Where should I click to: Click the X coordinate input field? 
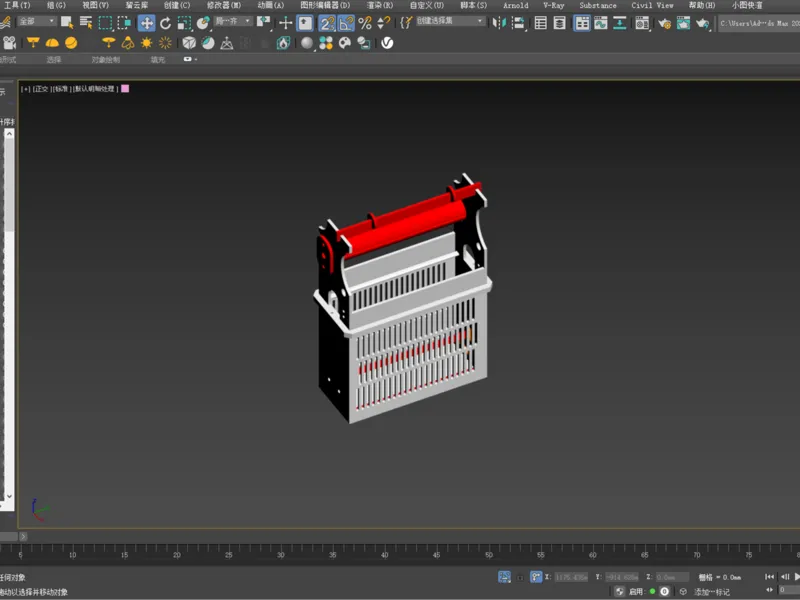pyautogui.click(x=571, y=577)
